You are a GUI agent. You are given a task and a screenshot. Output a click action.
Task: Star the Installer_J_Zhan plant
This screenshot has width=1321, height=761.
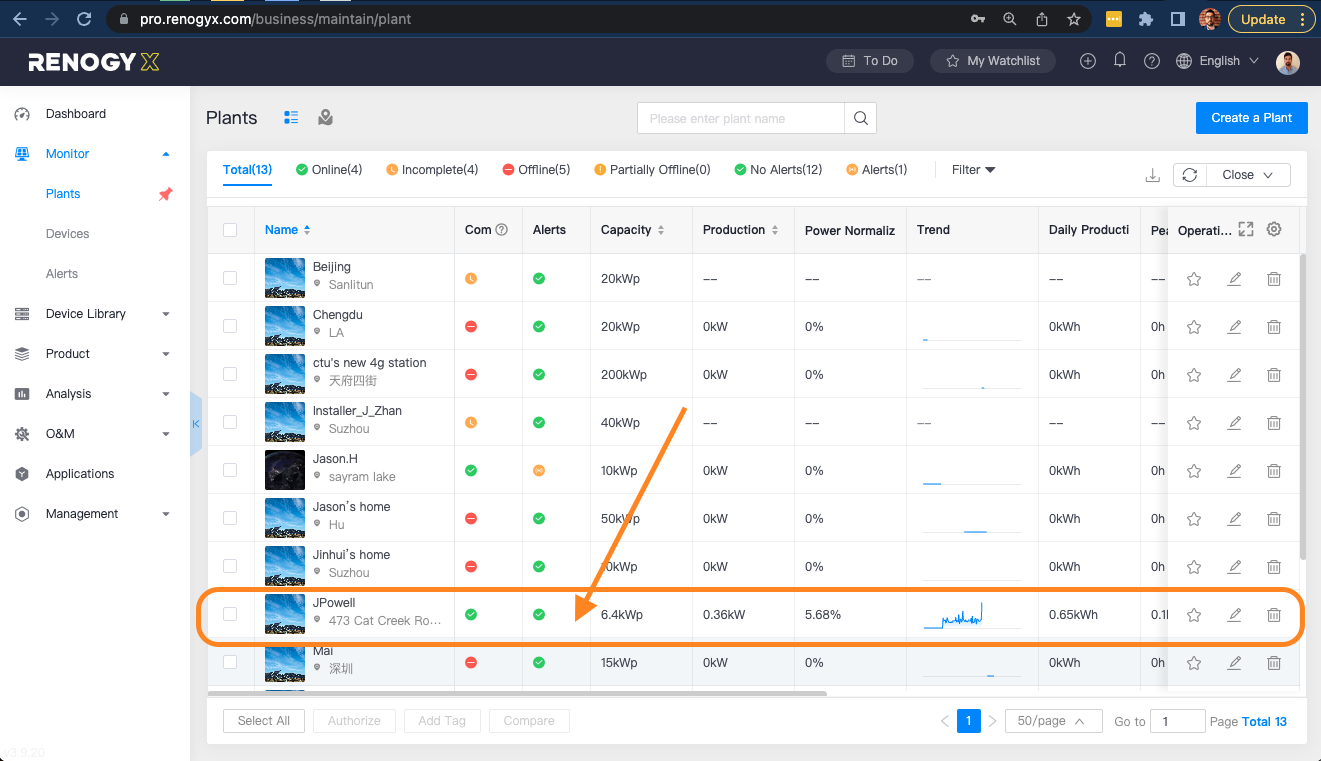point(1194,423)
